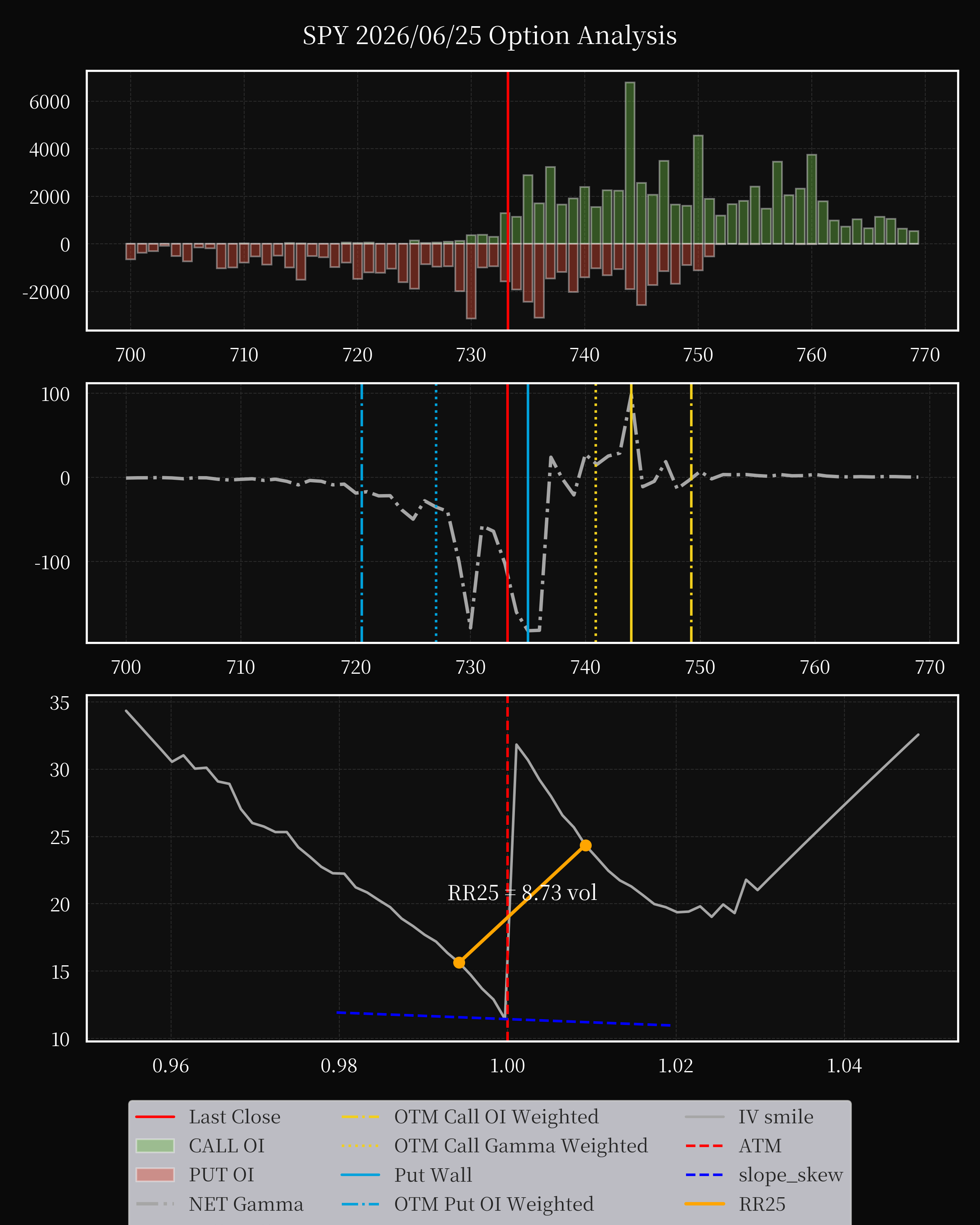Click the OTM Call OI Weighted legend label
This screenshot has height=1225, width=980.
pyautogui.click(x=496, y=1116)
